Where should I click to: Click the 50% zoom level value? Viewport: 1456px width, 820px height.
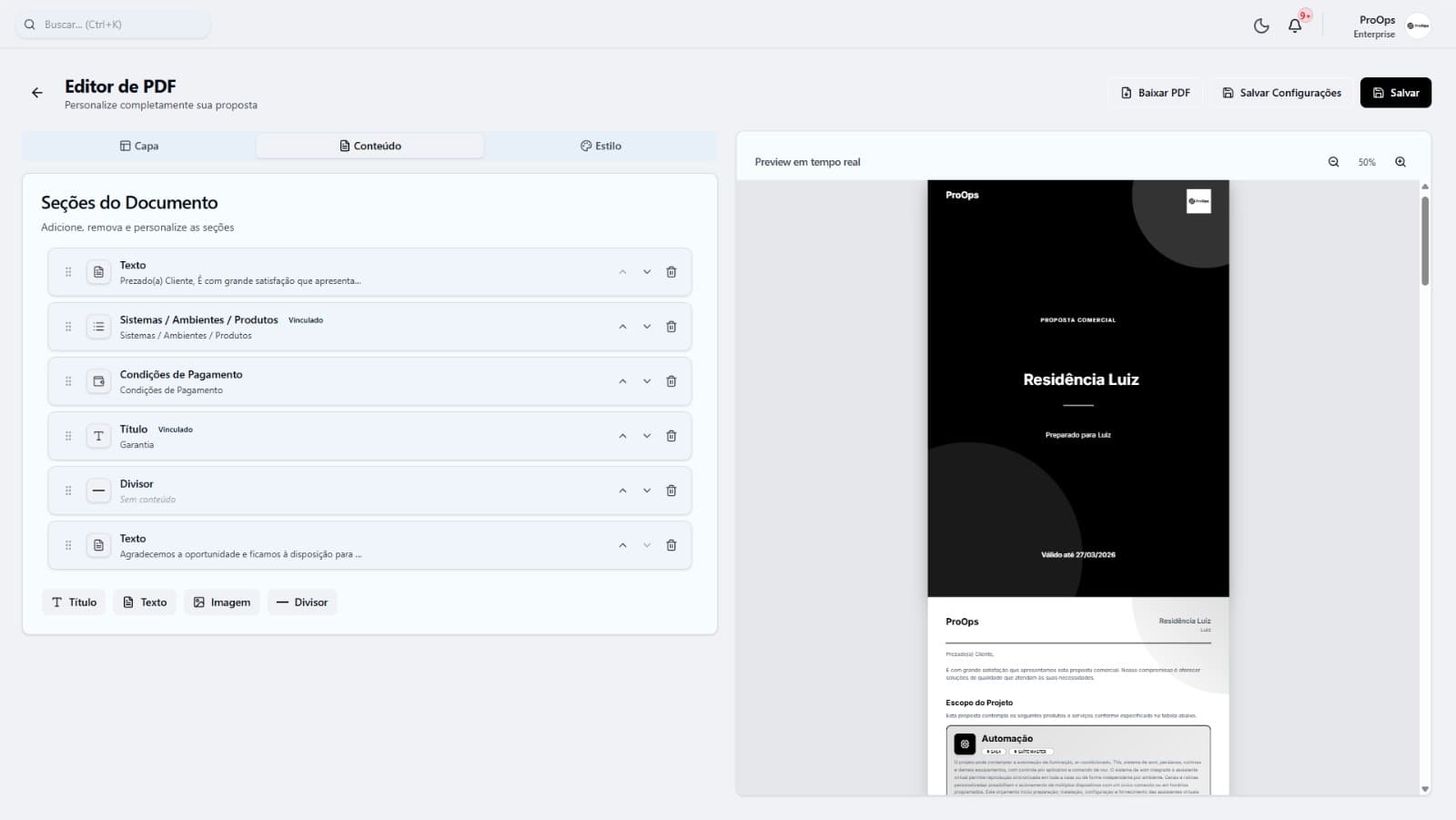[x=1367, y=162]
